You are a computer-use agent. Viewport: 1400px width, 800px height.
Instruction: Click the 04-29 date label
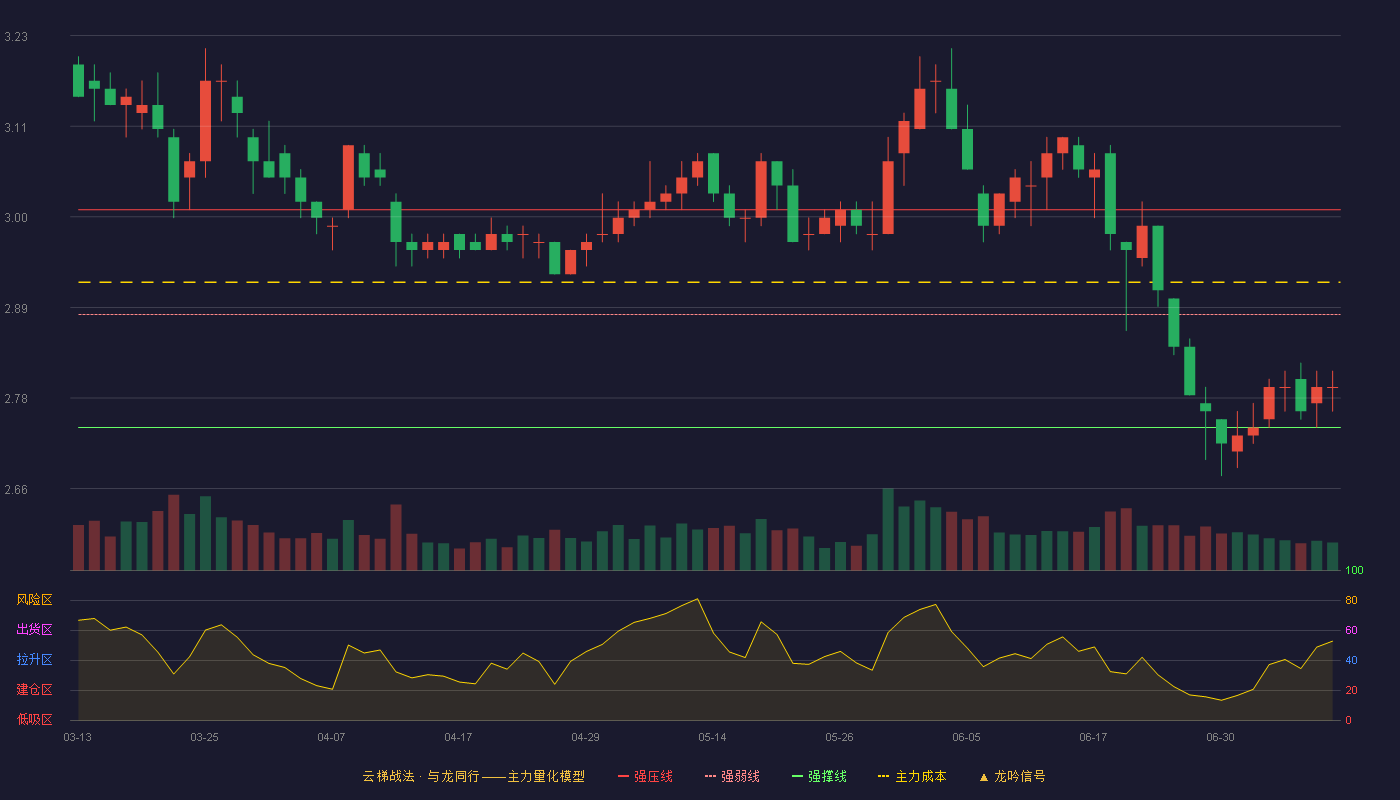click(585, 737)
